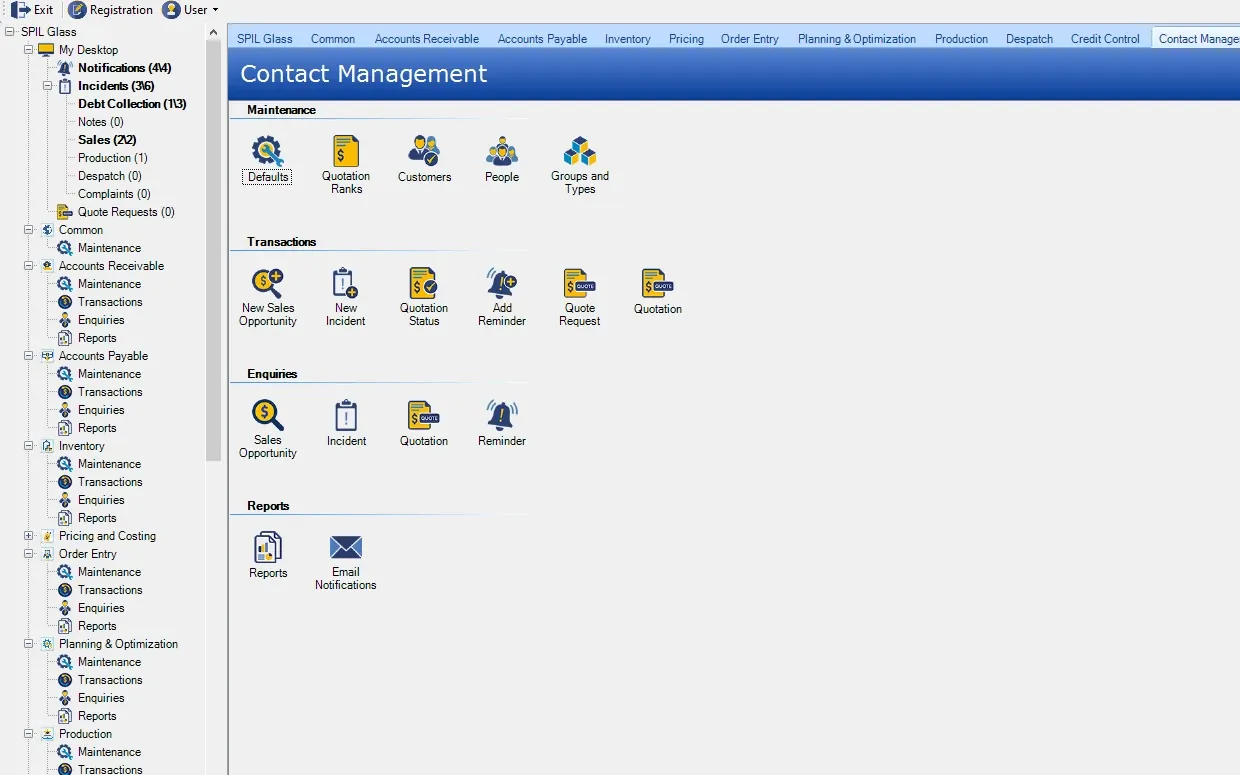Viewport: 1240px width, 775px height.
Task: Switch to the Common tab
Action: pos(333,39)
